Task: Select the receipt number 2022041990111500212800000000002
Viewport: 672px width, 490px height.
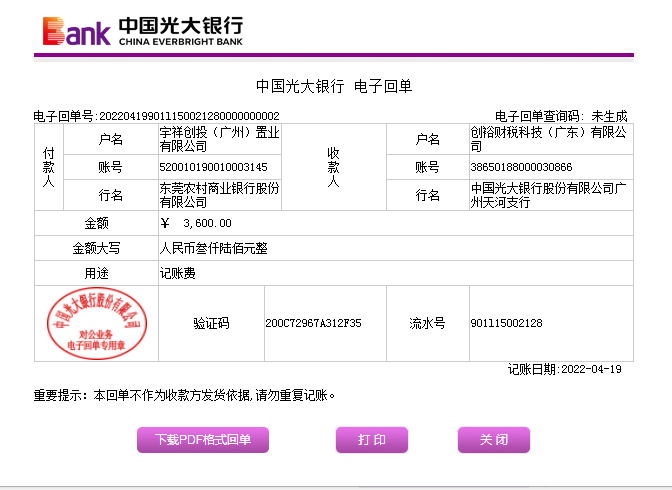Action: click(x=189, y=116)
